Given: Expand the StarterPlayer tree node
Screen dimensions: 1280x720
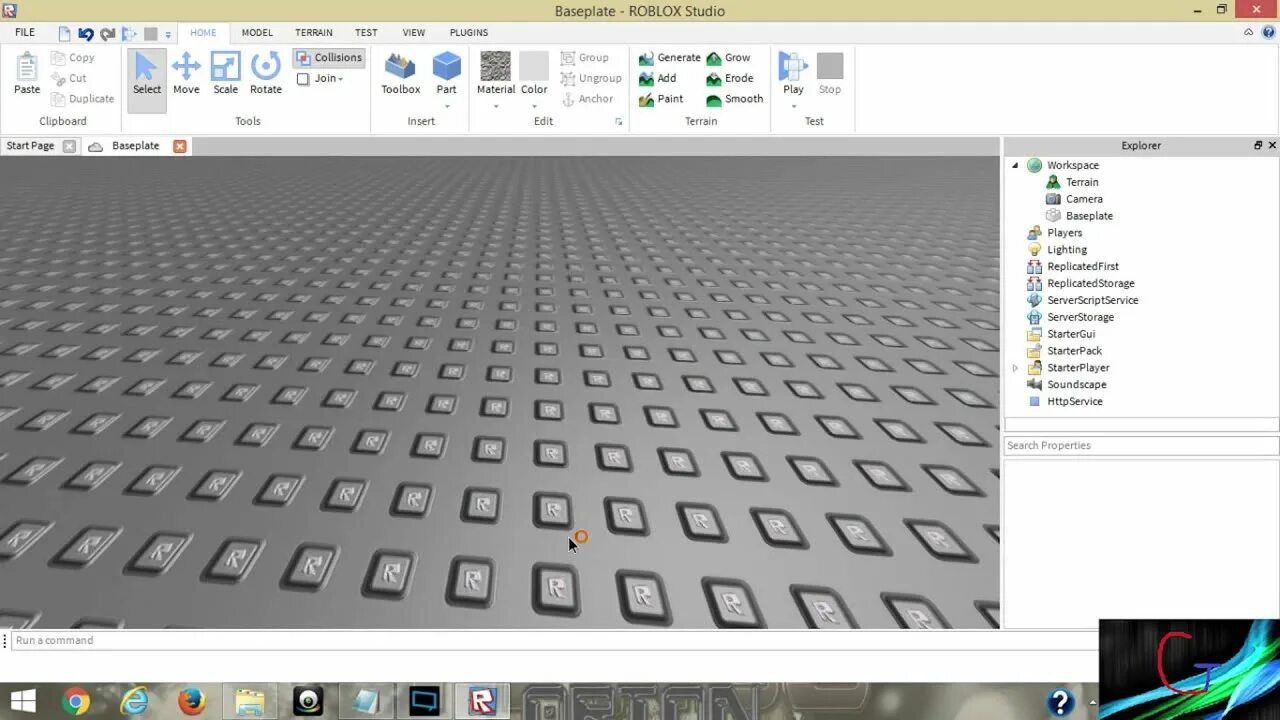Looking at the screenshot, I should (x=1015, y=368).
